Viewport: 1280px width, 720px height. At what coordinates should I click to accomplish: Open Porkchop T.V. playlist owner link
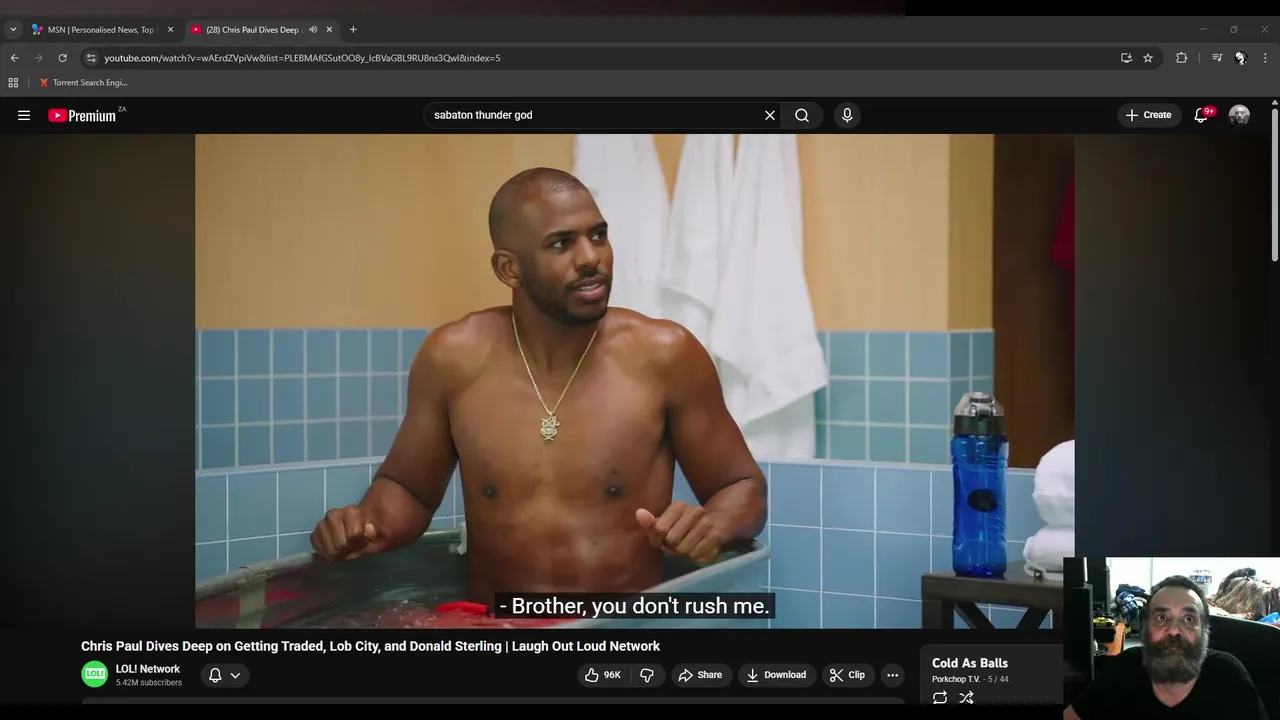click(x=956, y=679)
